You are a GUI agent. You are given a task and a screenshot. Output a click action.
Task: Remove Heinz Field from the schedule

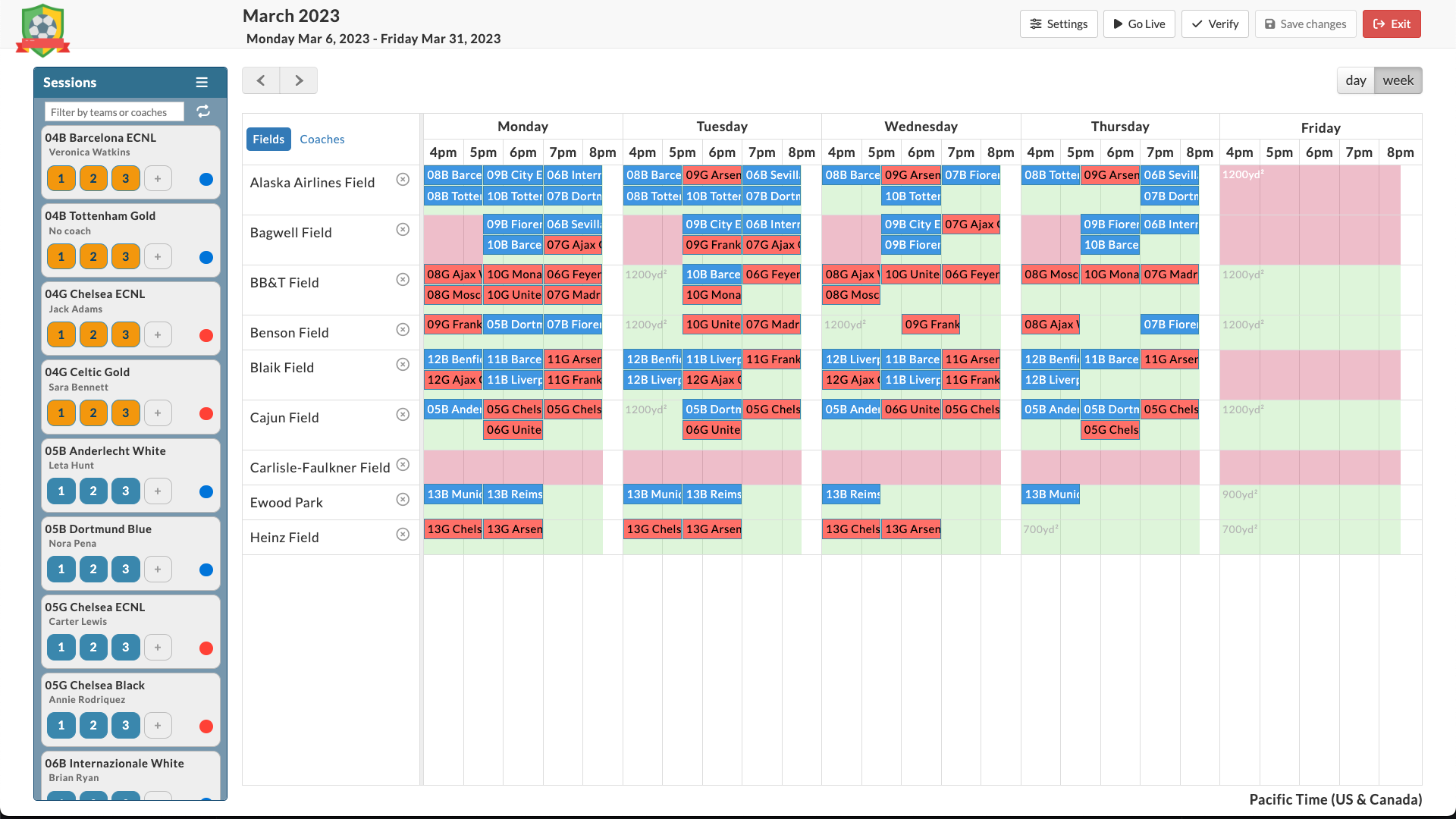pos(403,534)
